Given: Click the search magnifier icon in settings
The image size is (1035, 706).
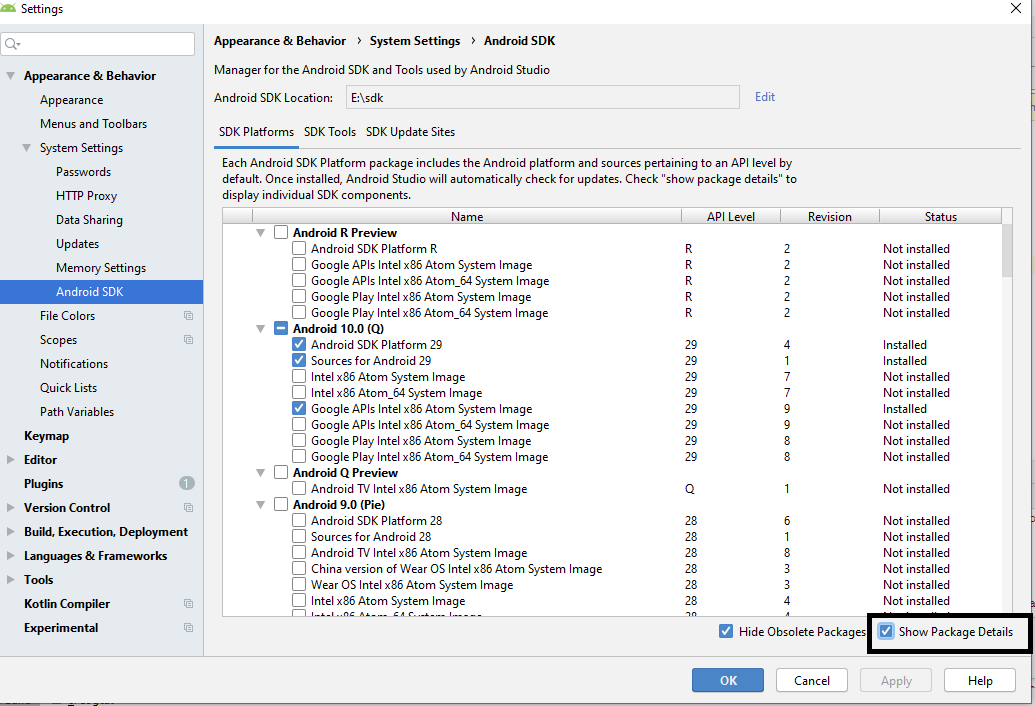Looking at the screenshot, I should (12, 44).
